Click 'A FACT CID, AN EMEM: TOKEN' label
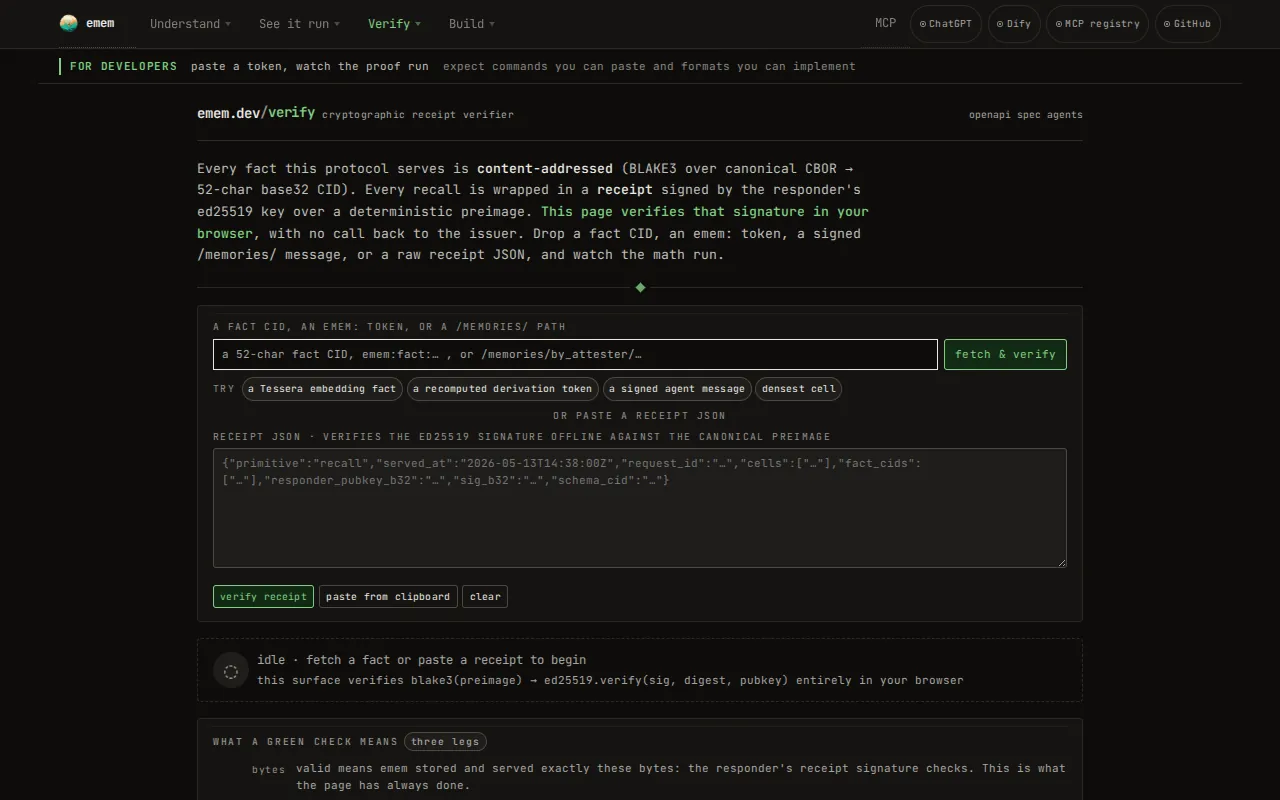 (389, 327)
